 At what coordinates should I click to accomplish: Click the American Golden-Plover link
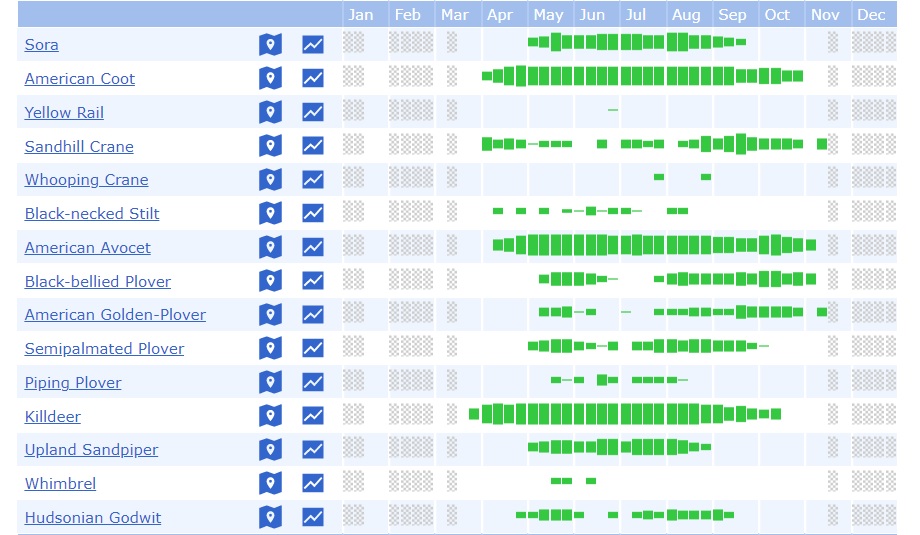(x=115, y=315)
